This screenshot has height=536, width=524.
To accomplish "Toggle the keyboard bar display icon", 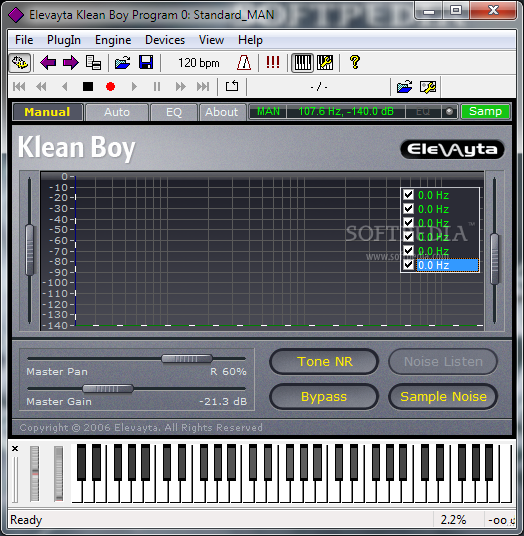I will 303,63.
